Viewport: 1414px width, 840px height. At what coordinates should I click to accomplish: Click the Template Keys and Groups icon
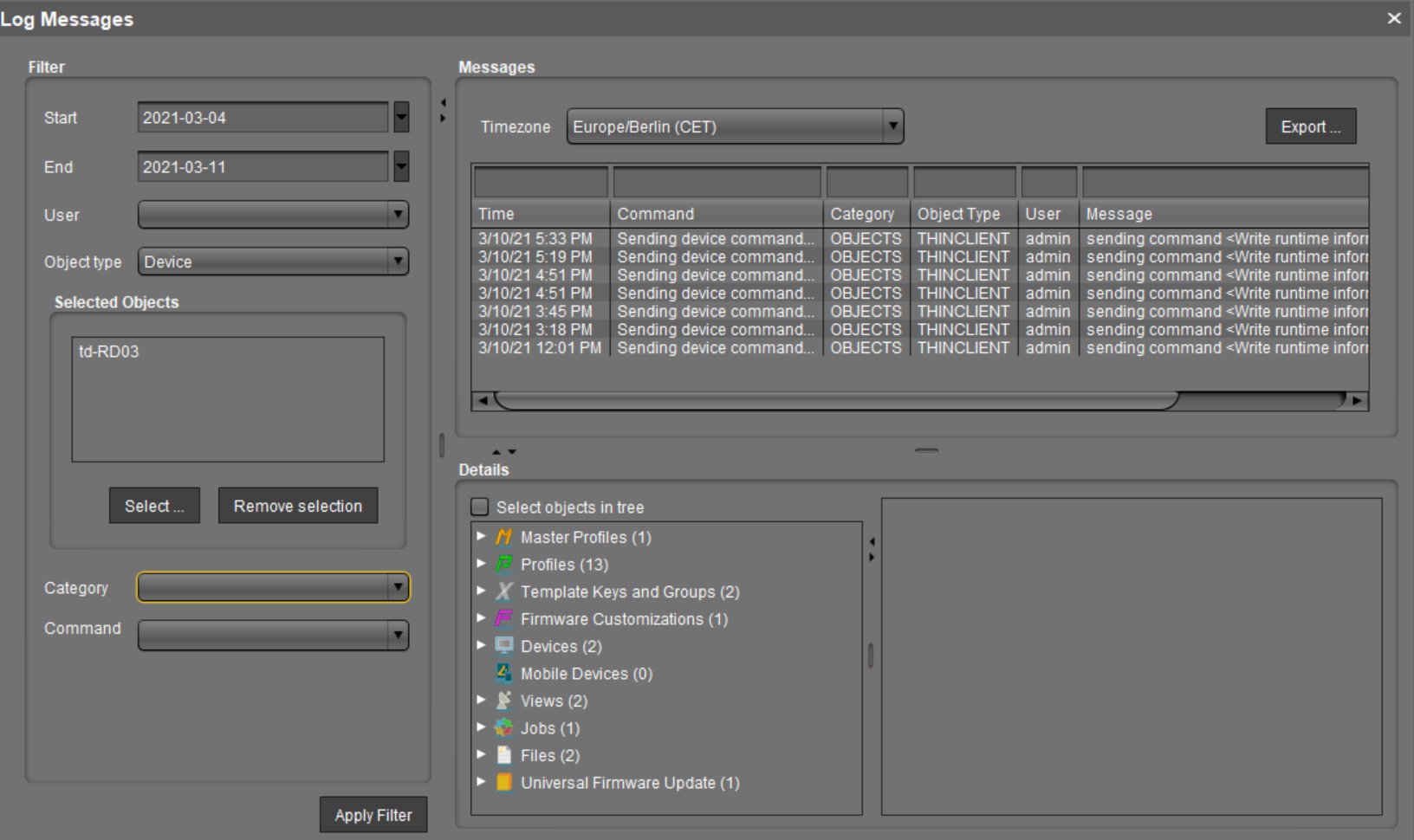point(503,591)
